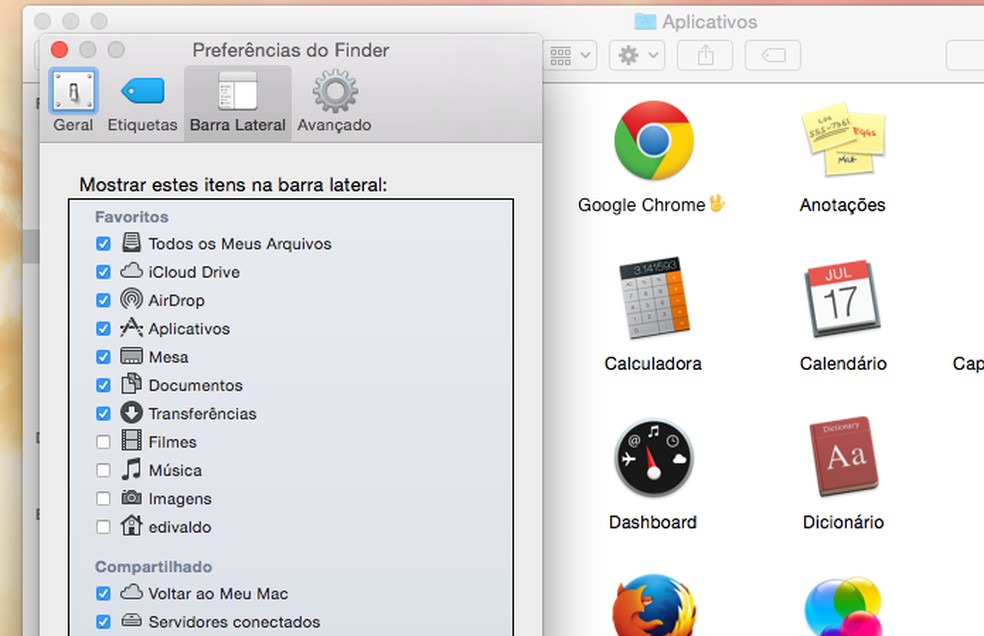Check the edivaldo home folder checkbox
This screenshot has width=984, height=636.
[104, 527]
